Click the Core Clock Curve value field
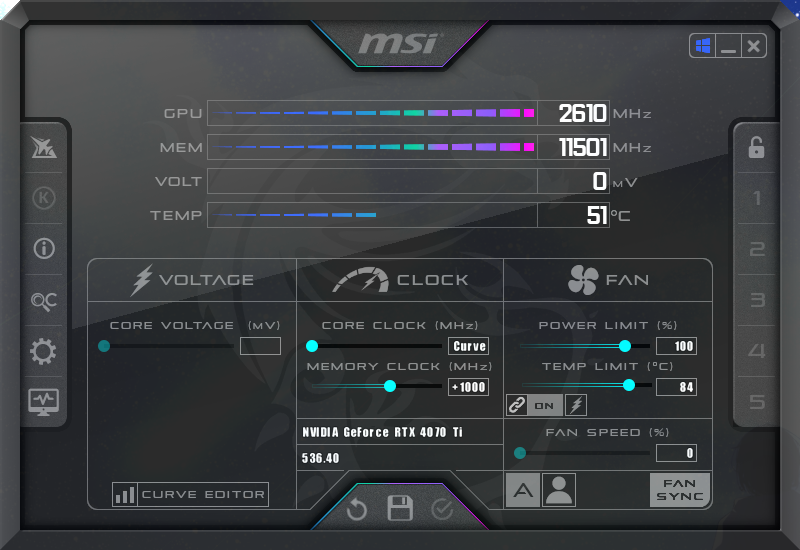800x550 pixels. [469, 346]
